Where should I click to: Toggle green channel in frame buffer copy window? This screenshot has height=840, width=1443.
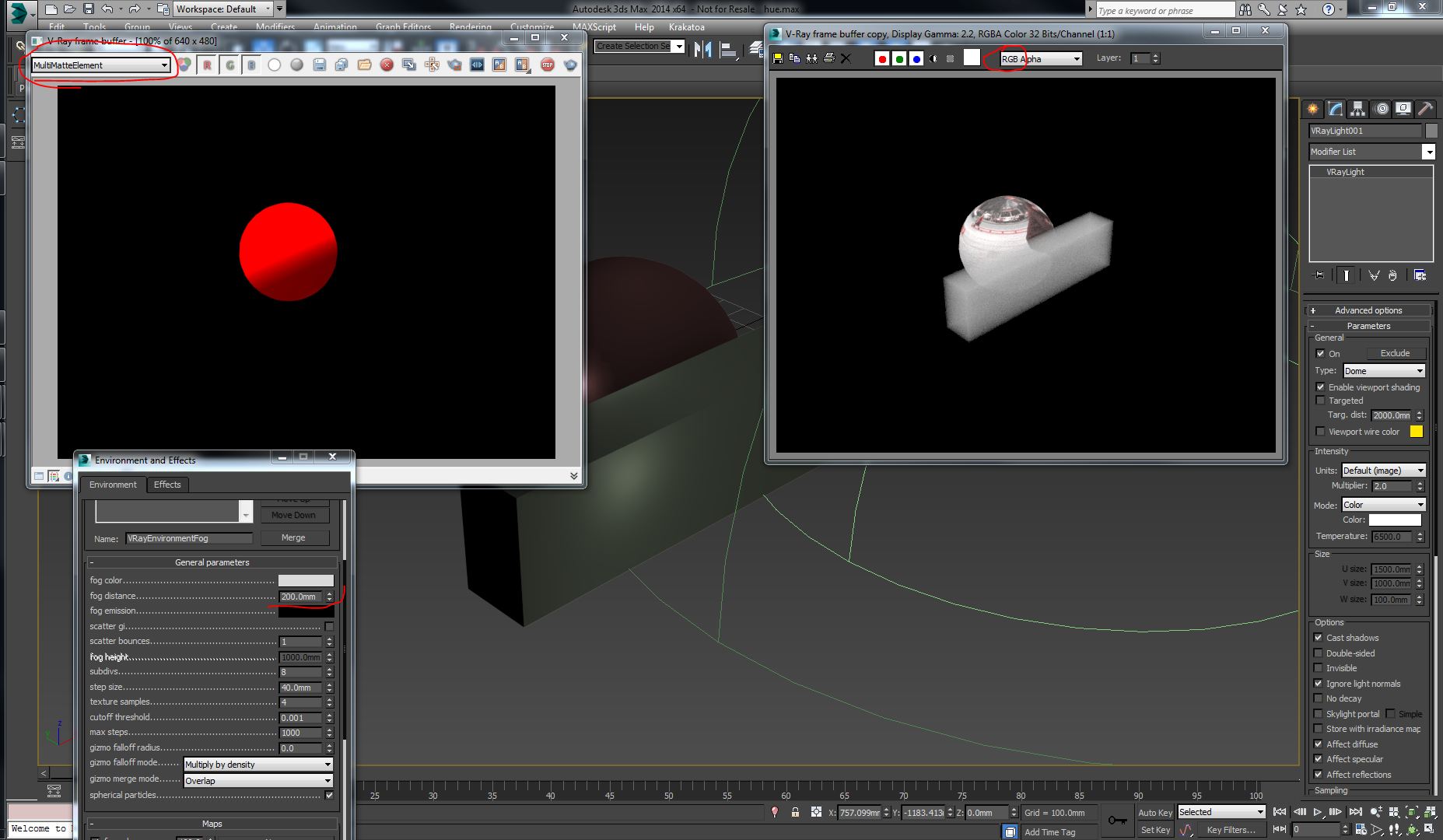click(899, 58)
